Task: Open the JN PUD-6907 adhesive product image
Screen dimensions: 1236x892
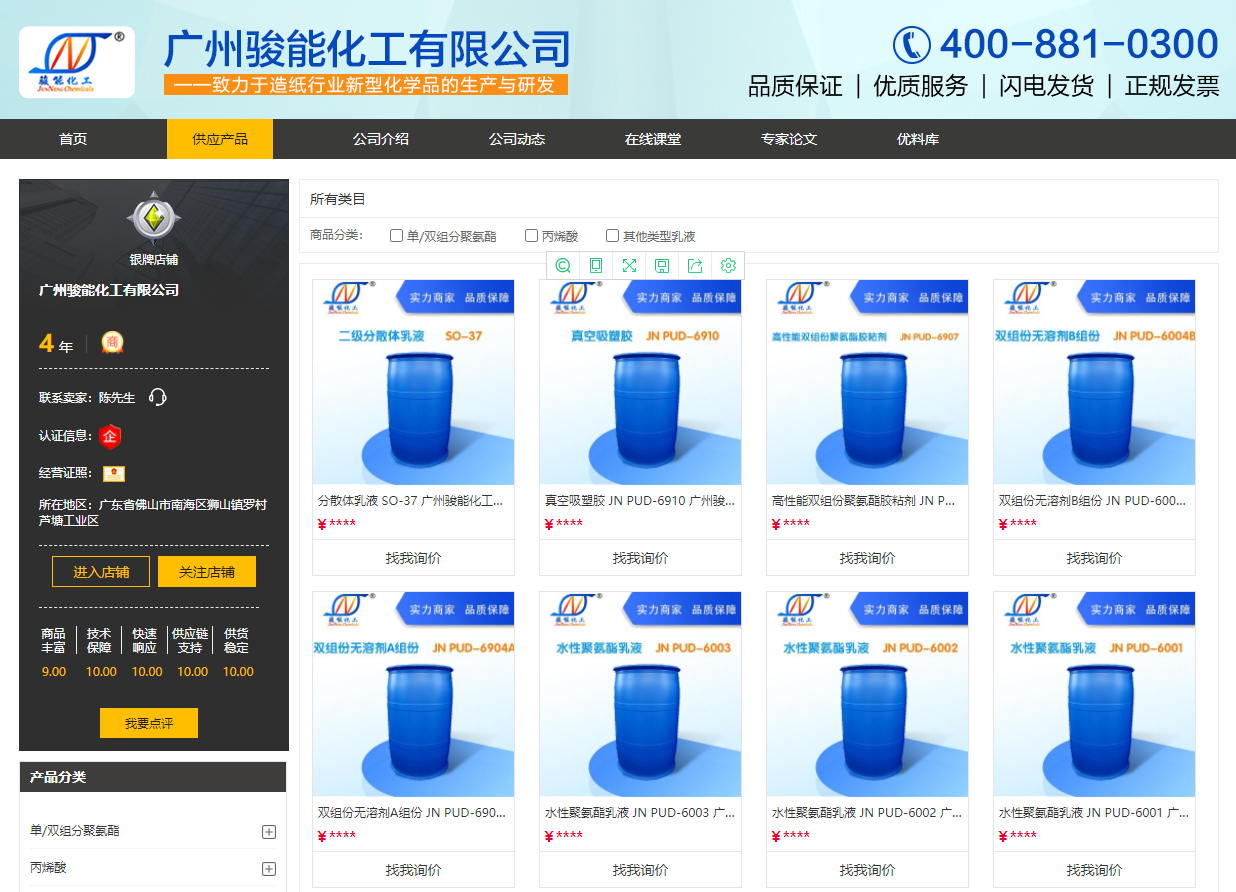Action: coord(868,382)
